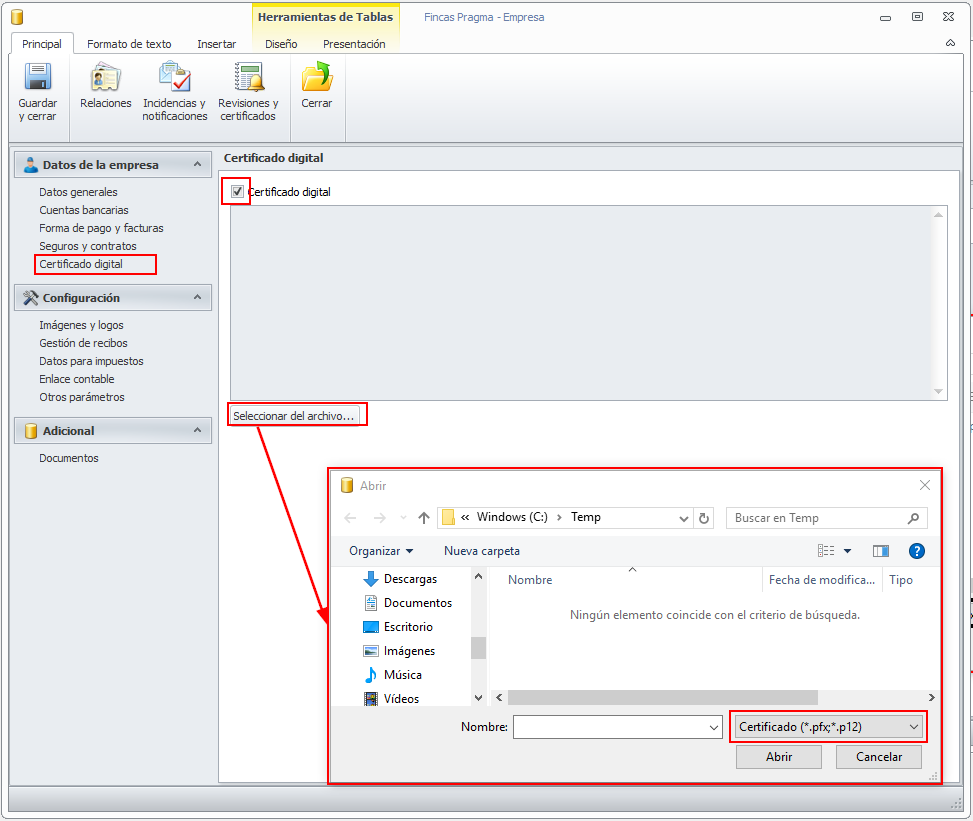Click the Seleccionar del archivo button
This screenshot has height=821, width=973.
[294, 415]
